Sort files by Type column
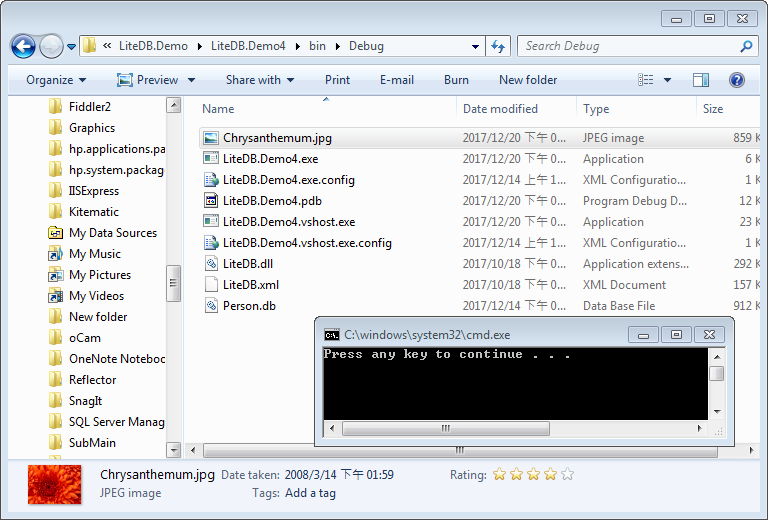This screenshot has width=768, height=520. click(596, 109)
